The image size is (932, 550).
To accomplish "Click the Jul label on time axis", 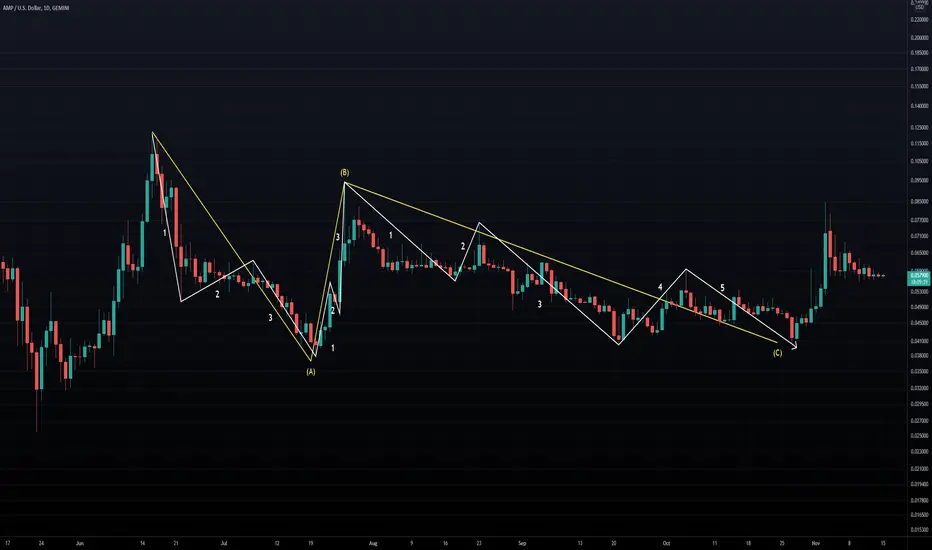I will click(x=224, y=543).
